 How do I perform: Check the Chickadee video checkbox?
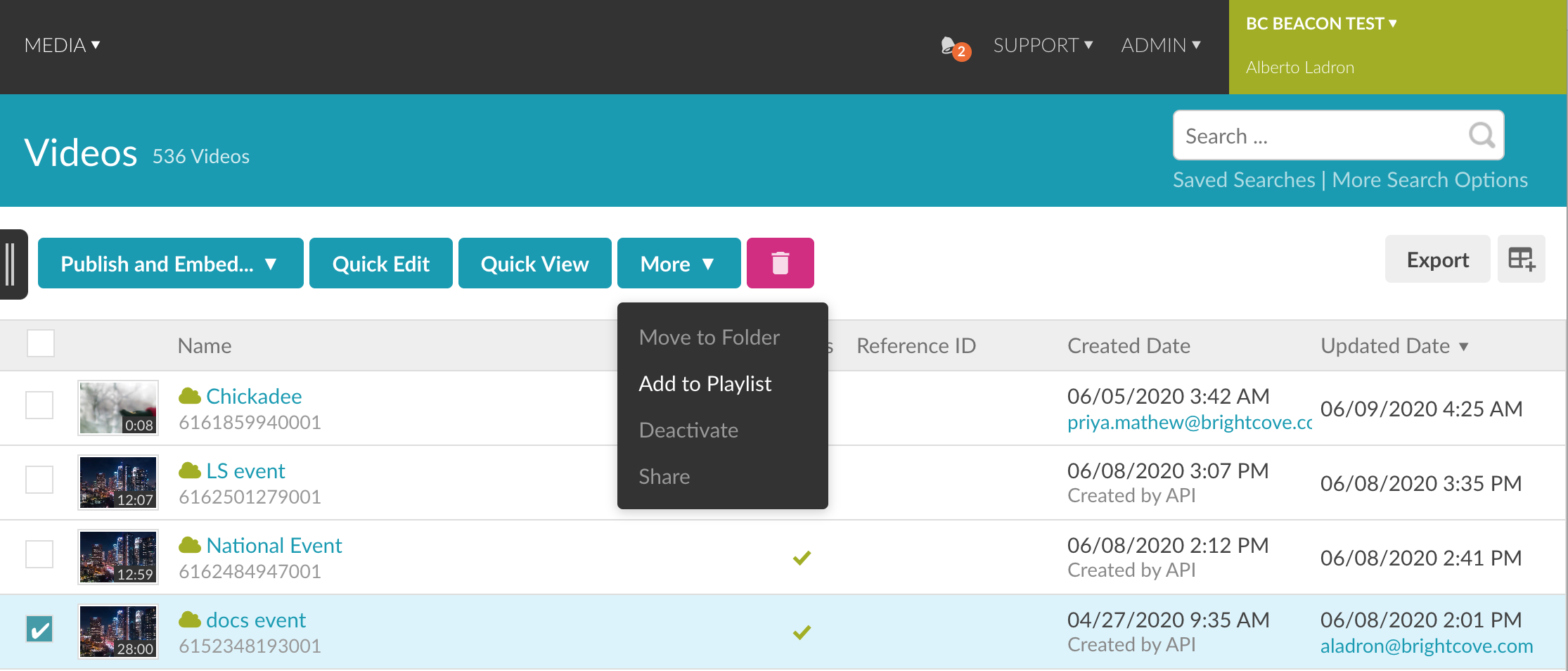click(x=39, y=405)
